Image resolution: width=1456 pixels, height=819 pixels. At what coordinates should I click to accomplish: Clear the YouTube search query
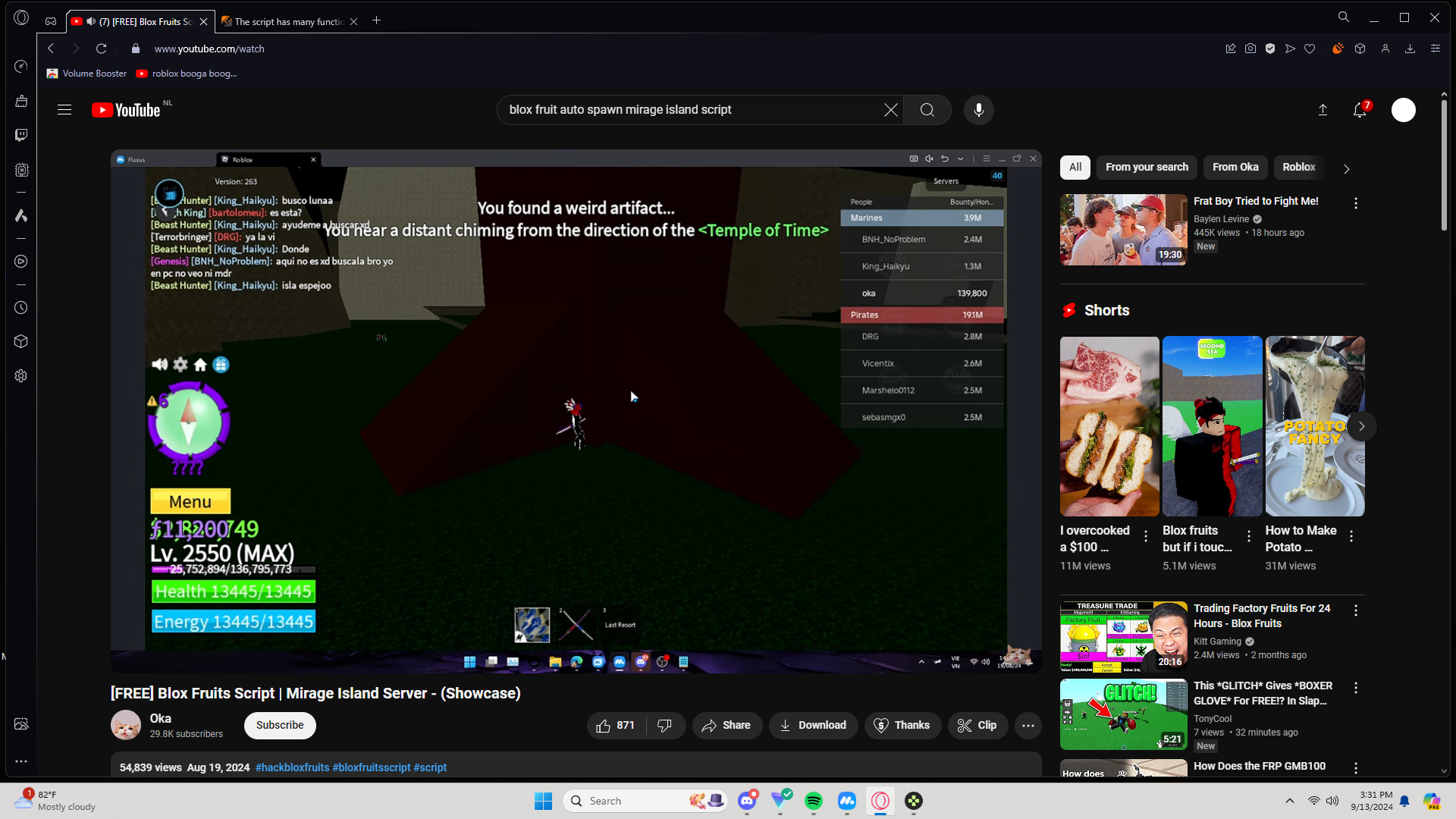[891, 110]
